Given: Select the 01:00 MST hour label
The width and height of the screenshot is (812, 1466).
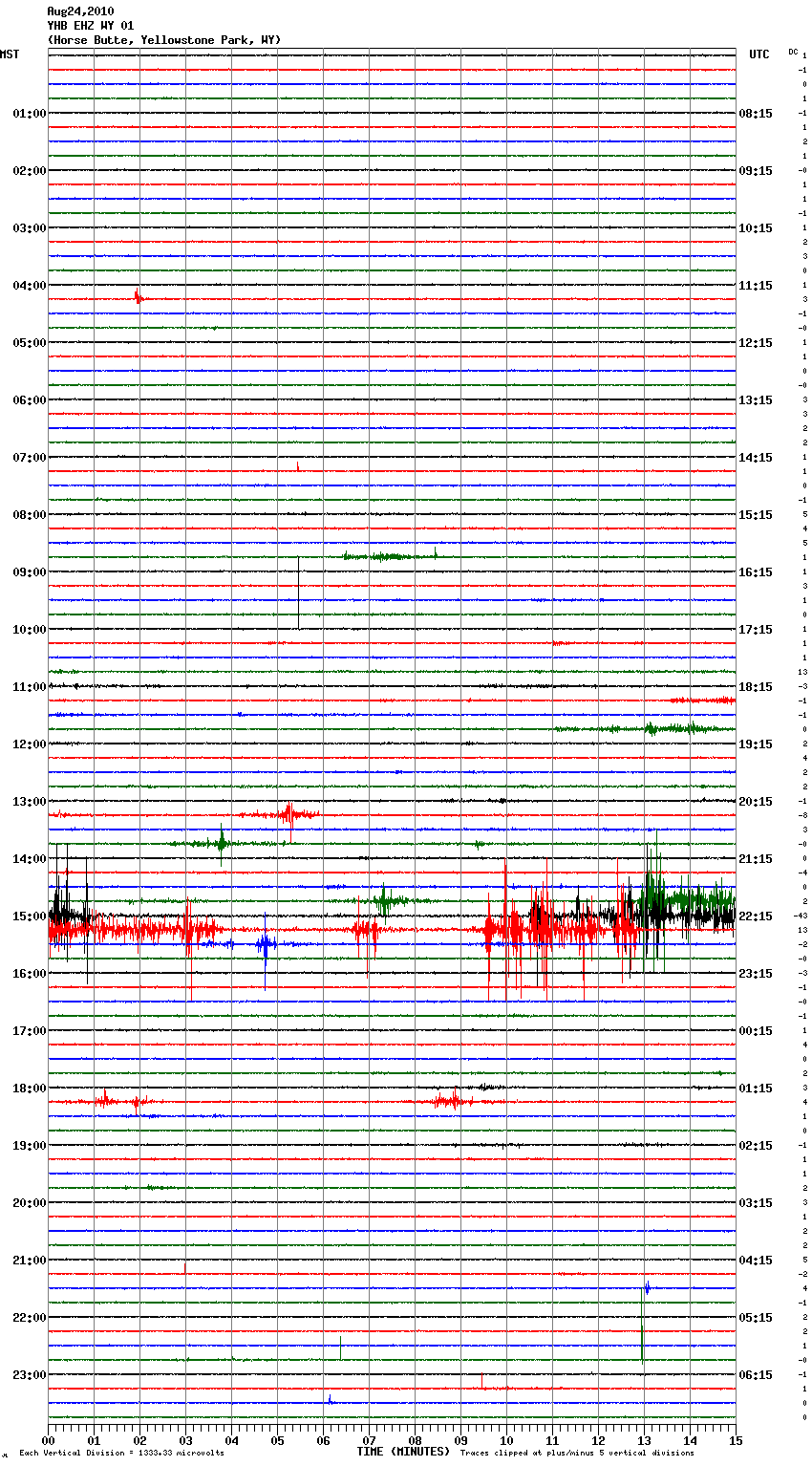Looking at the screenshot, I should pos(30,114).
